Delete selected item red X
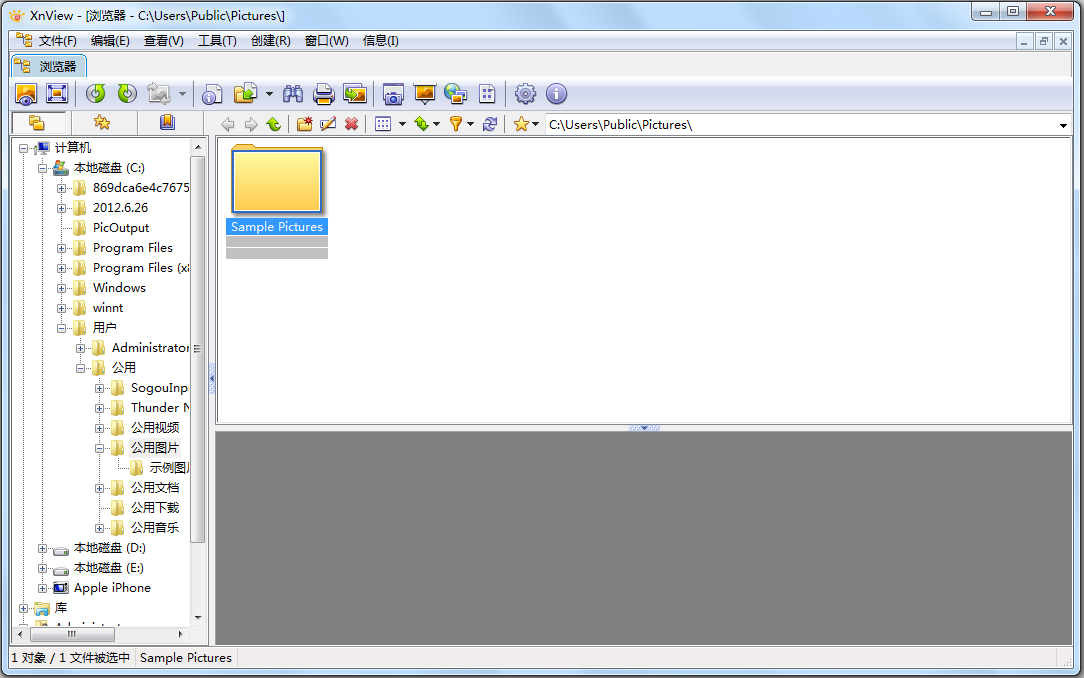The image size is (1084, 678). click(x=351, y=124)
